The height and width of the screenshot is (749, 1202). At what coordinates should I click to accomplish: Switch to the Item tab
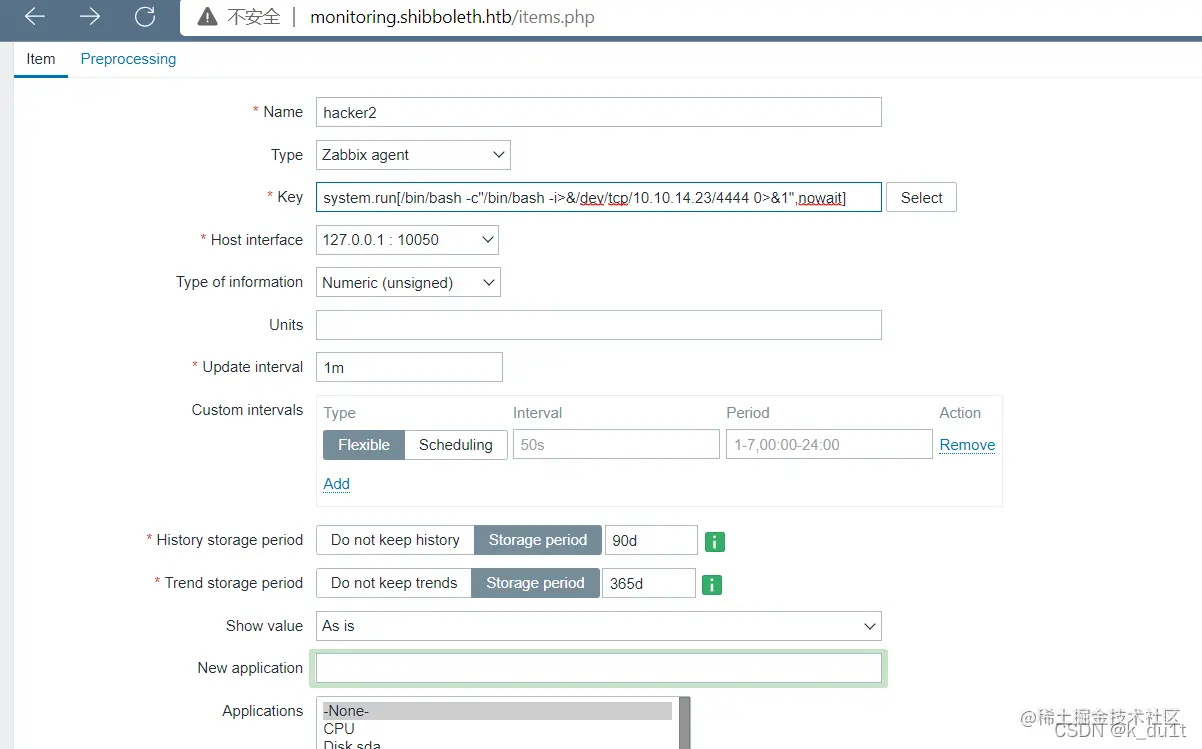(x=41, y=59)
